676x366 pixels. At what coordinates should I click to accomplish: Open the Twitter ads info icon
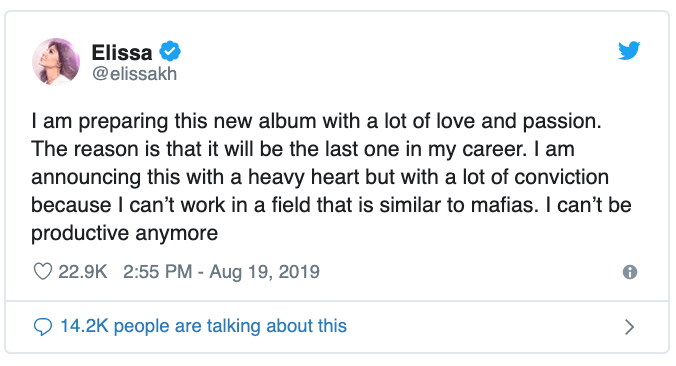(630, 272)
